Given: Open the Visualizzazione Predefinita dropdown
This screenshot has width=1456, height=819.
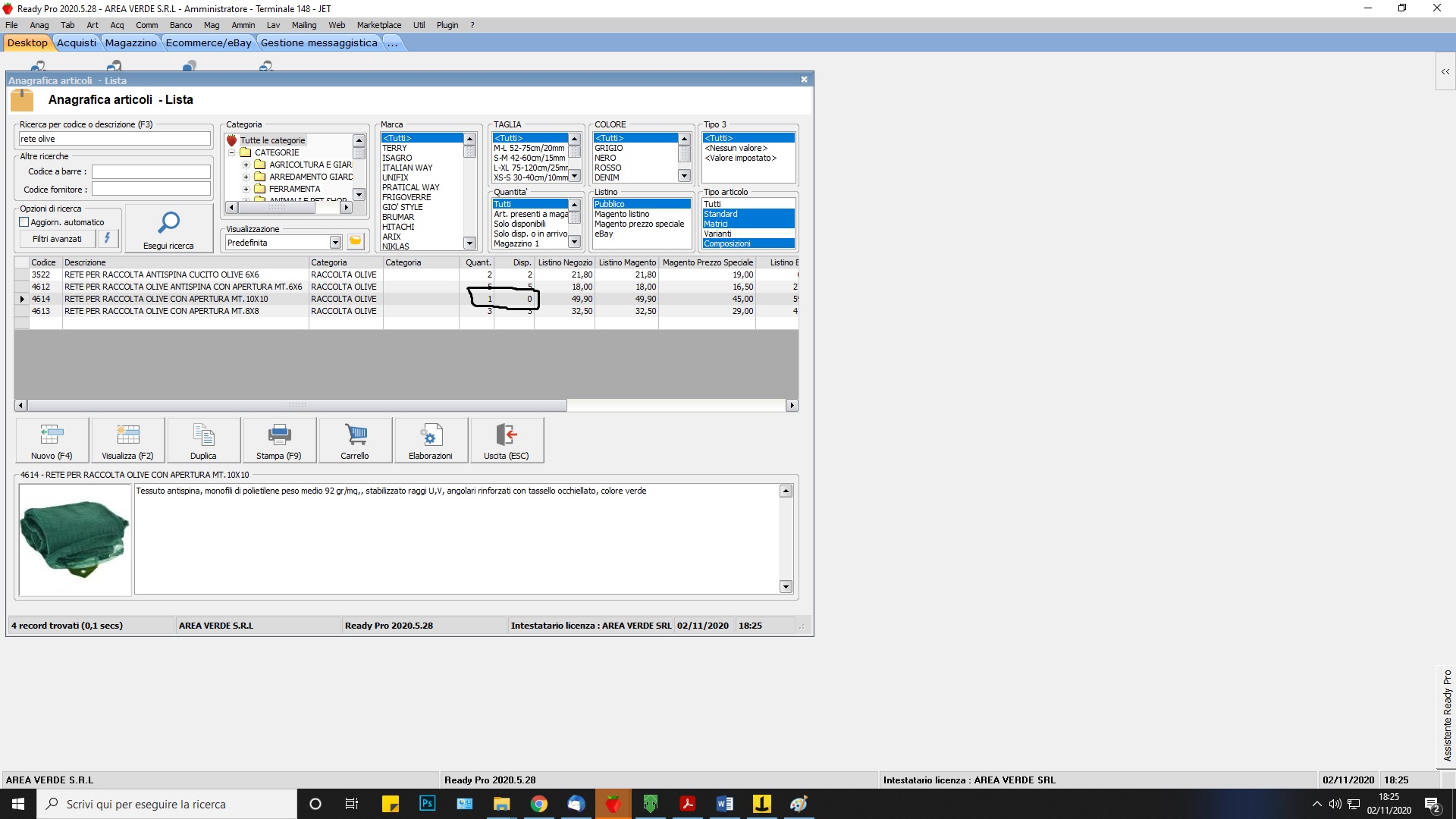Looking at the screenshot, I should tap(335, 243).
